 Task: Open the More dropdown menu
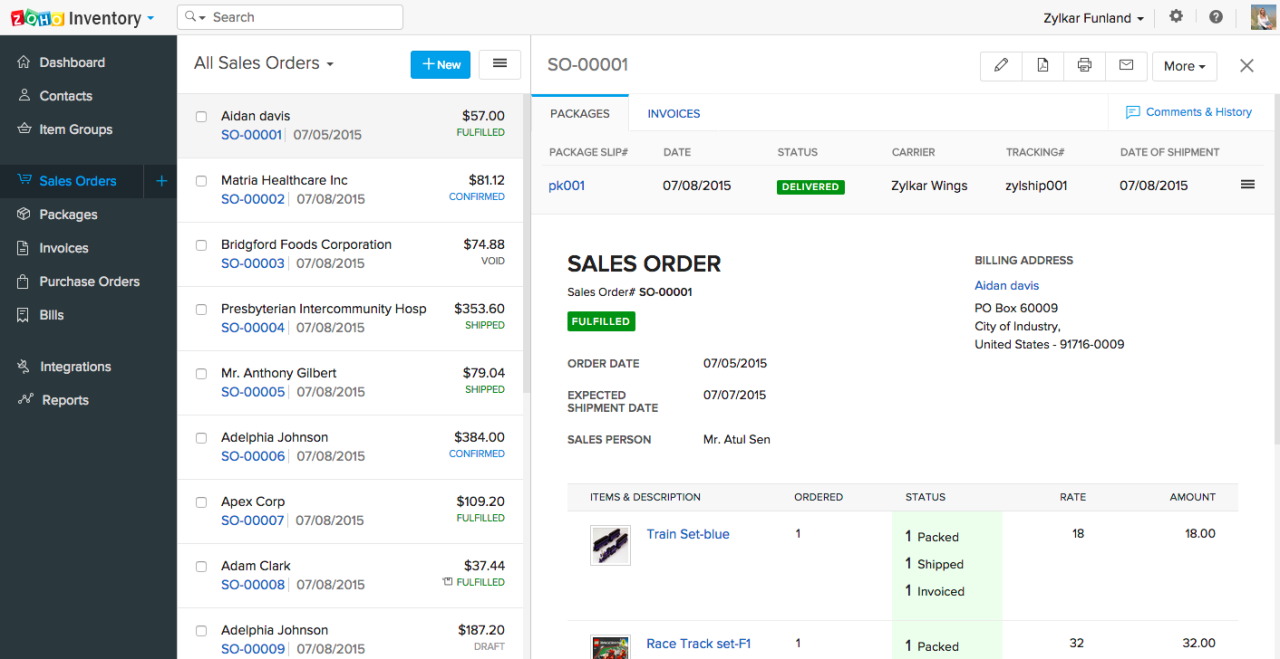pyautogui.click(x=1184, y=66)
